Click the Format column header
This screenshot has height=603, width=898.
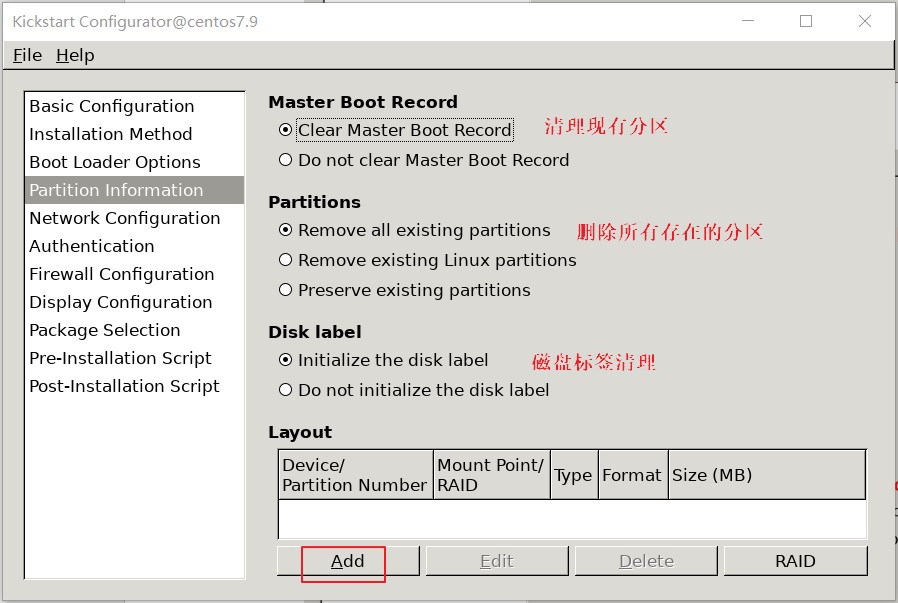point(633,475)
